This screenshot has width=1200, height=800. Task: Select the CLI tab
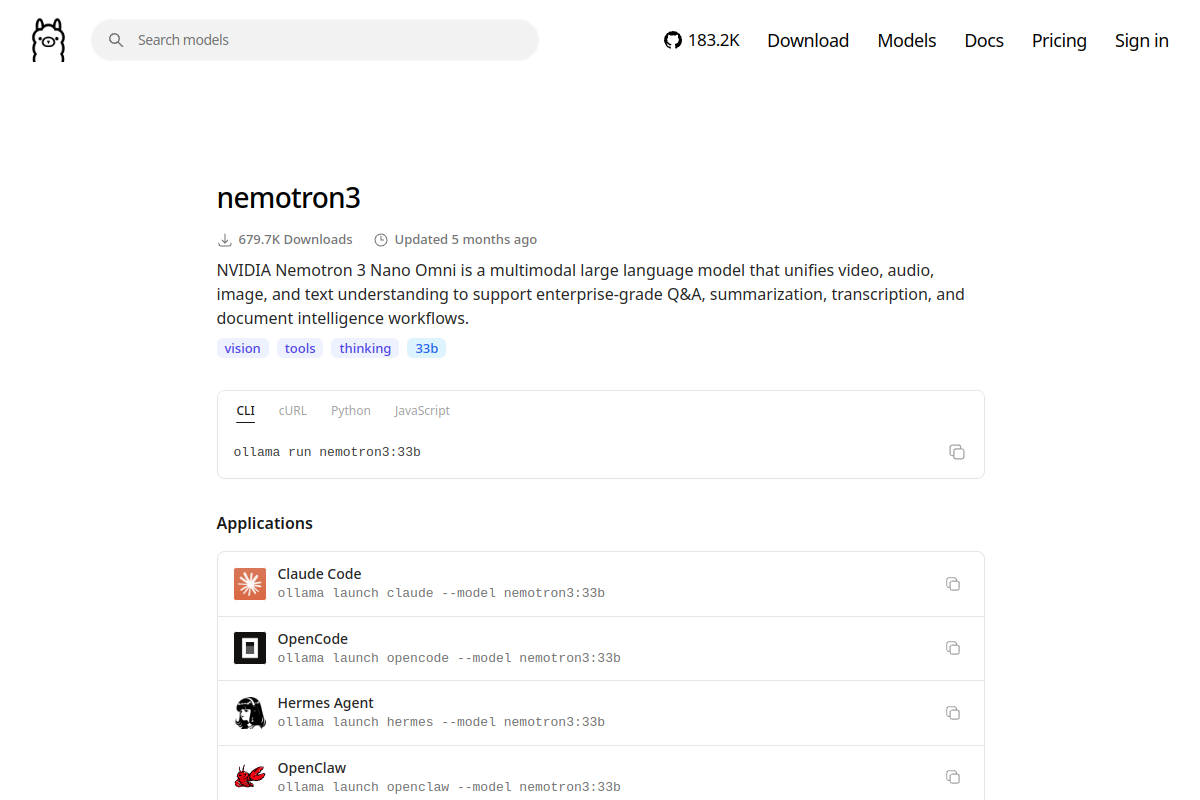(x=246, y=411)
